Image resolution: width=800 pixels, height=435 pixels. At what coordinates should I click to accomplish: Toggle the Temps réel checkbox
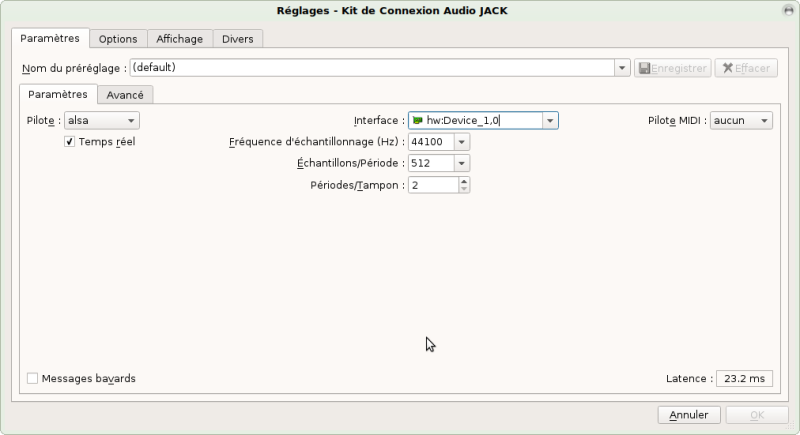tap(69, 142)
